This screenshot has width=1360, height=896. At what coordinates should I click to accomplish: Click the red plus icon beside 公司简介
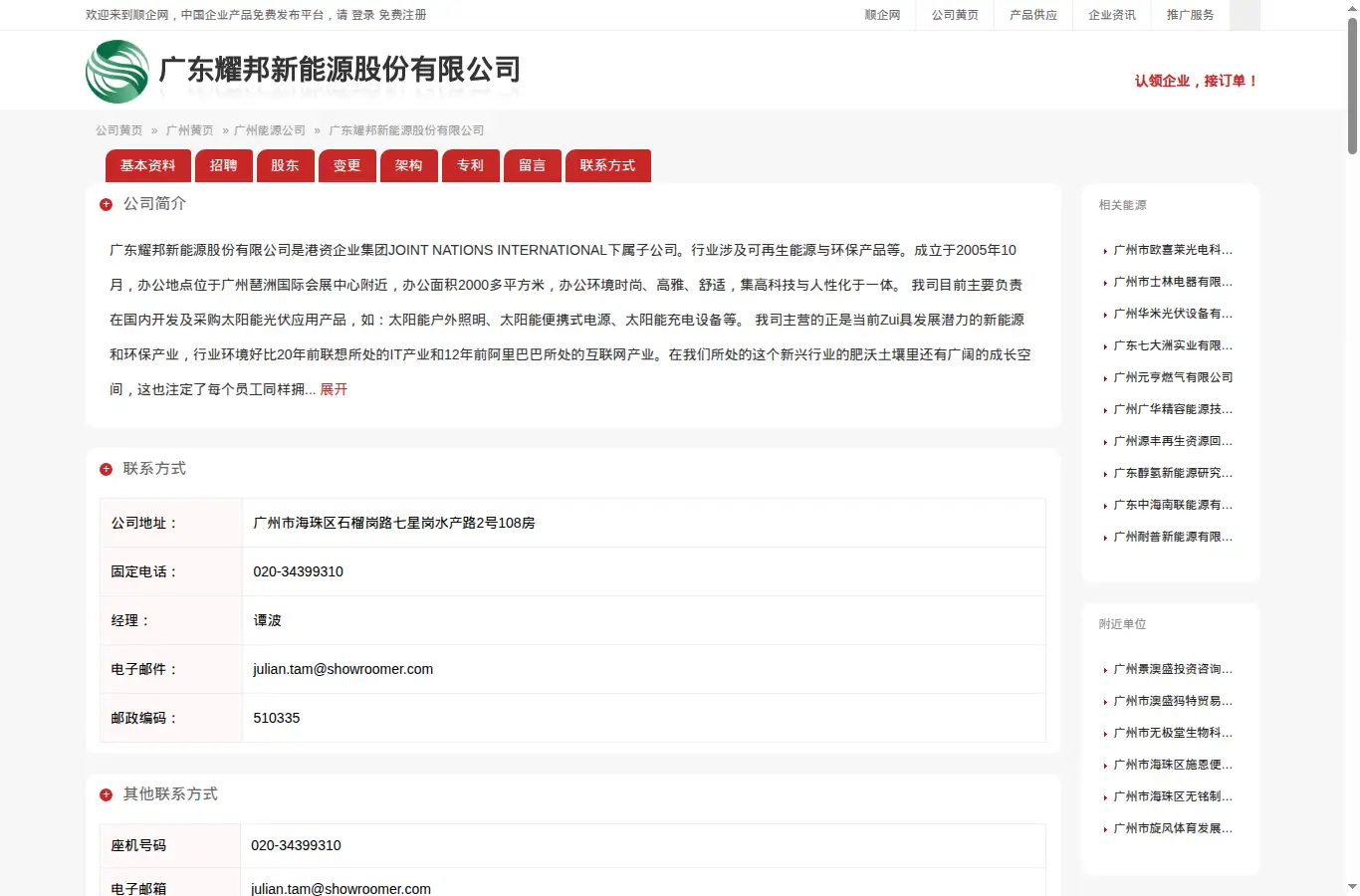pos(106,204)
